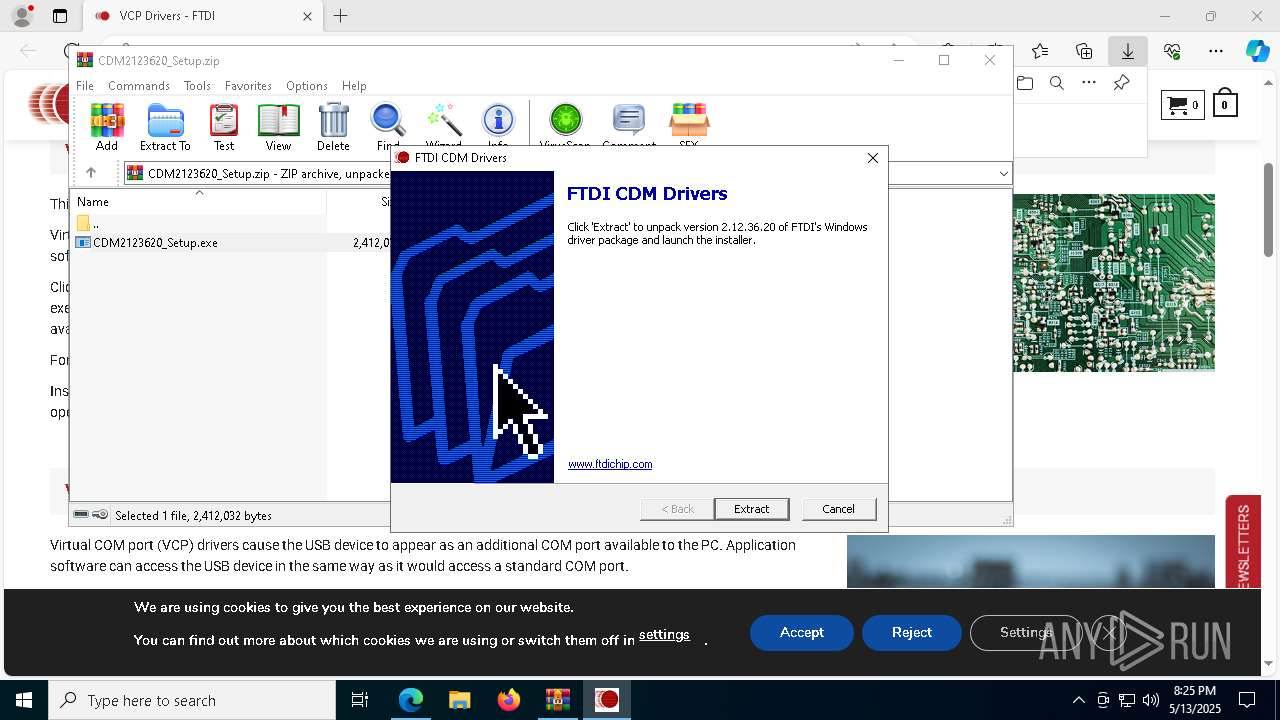This screenshot has height=720, width=1280.
Task: Open the Favorites menu
Action: tap(248, 86)
